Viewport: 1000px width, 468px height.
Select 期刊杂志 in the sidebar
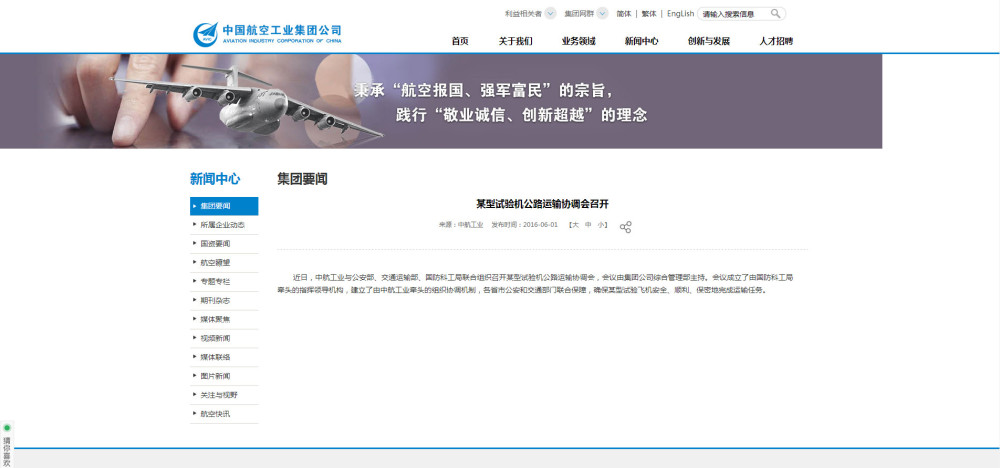point(224,300)
